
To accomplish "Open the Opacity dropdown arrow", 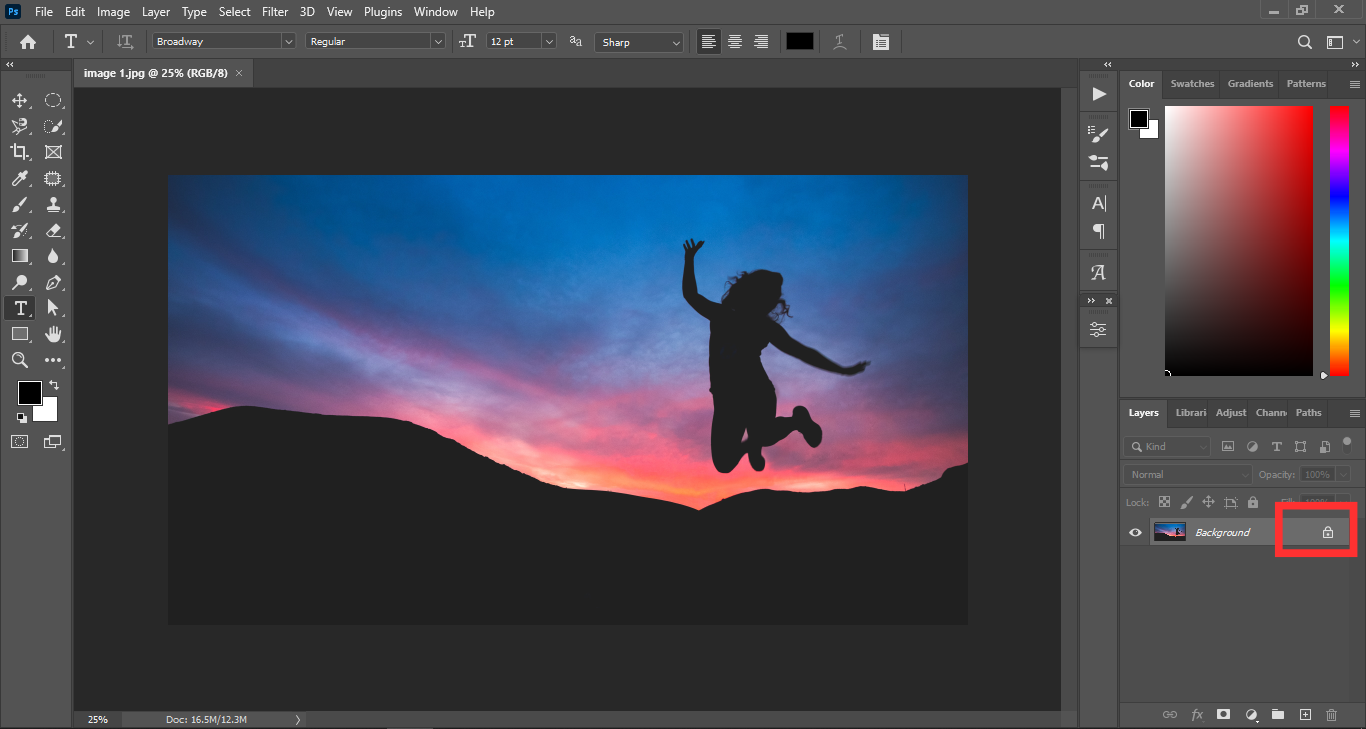I will (x=1343, y=474).
